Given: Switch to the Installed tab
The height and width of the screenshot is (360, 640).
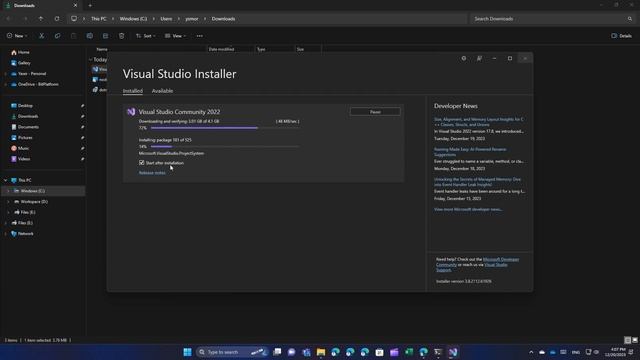Looking at the screenshot, I should click(x=133, y=91).
